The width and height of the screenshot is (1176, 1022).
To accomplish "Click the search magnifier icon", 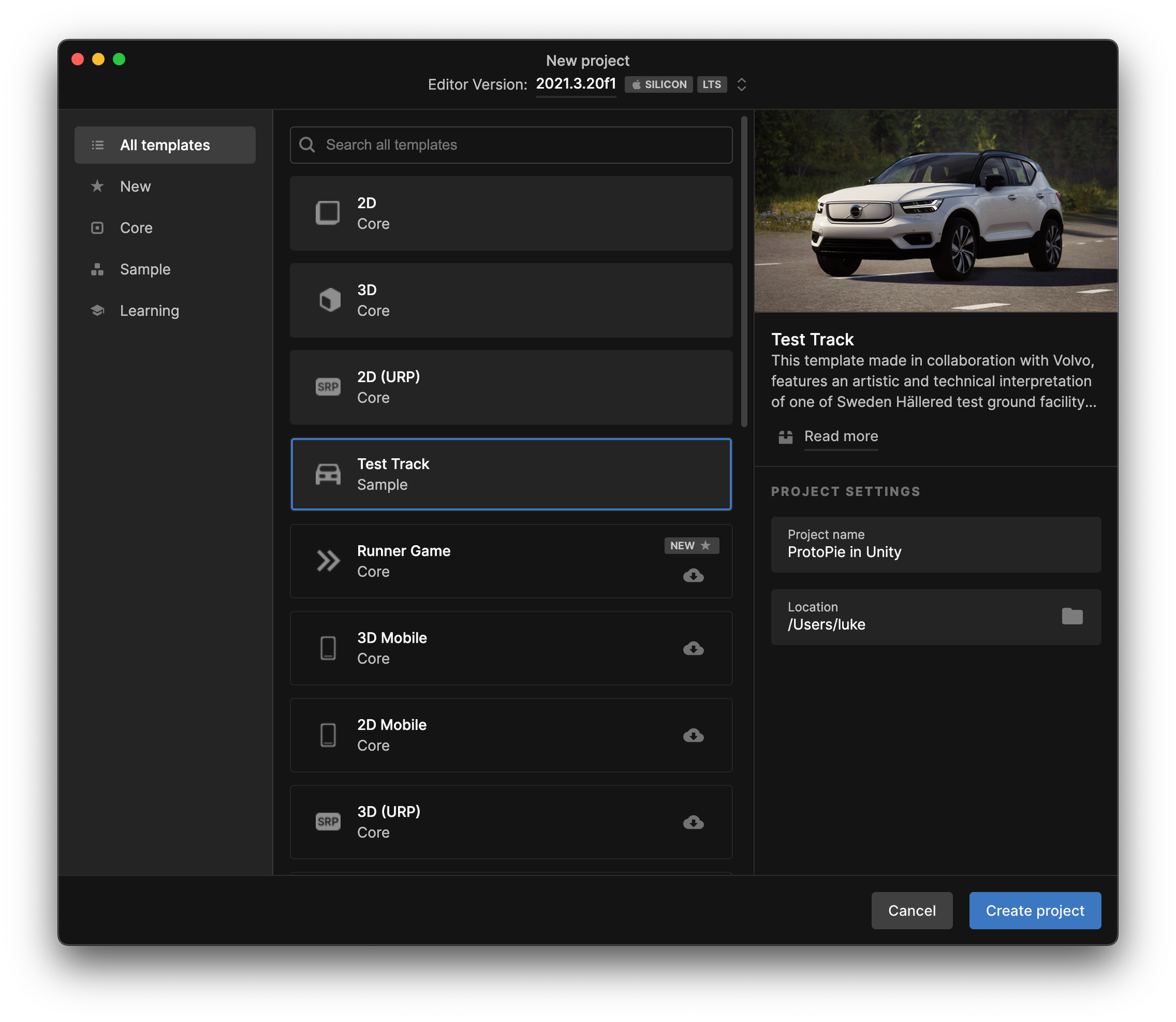I will [x=307, y=145].
